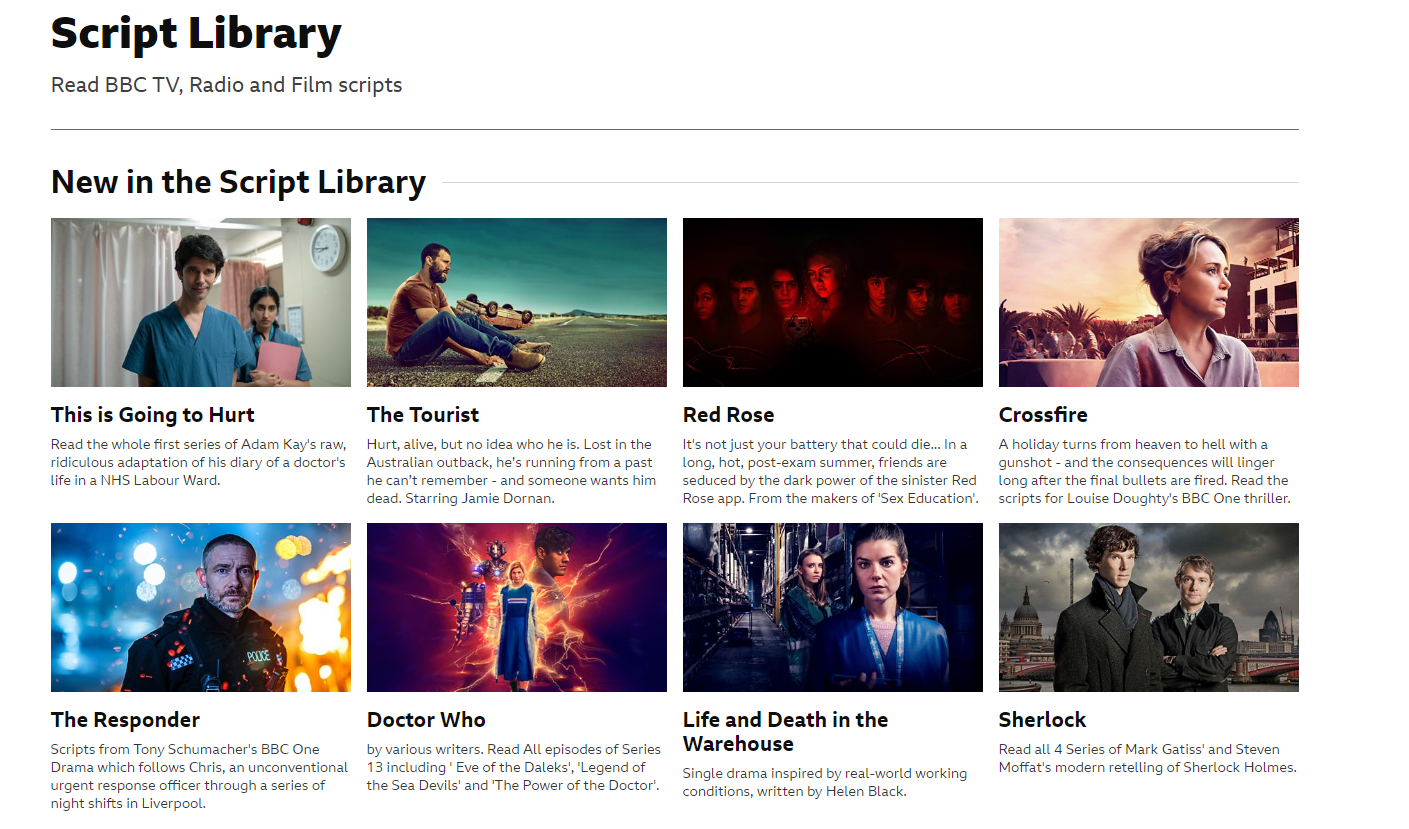Click description starting 'Read the whole first series'
1409x829 pixels.
(198, 462)
